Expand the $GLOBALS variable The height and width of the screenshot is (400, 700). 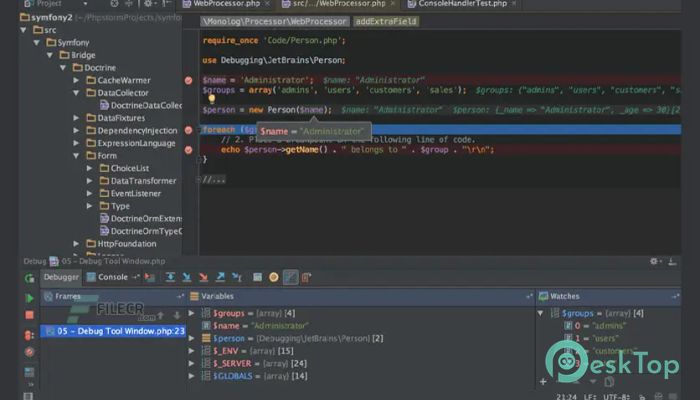coord(192,376)
